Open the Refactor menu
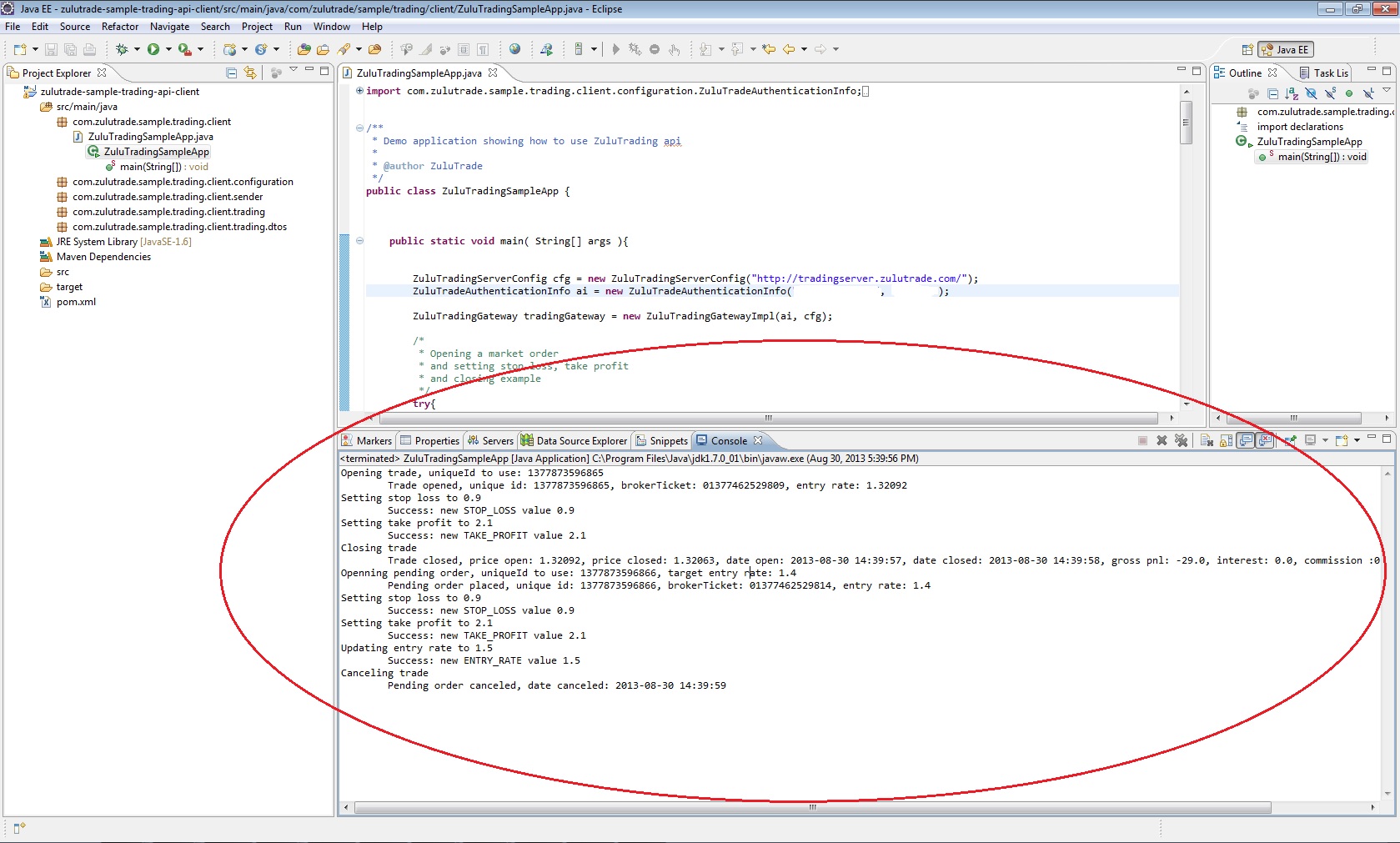The width and height of the screenshot is (1400, 843). (120, 27)
